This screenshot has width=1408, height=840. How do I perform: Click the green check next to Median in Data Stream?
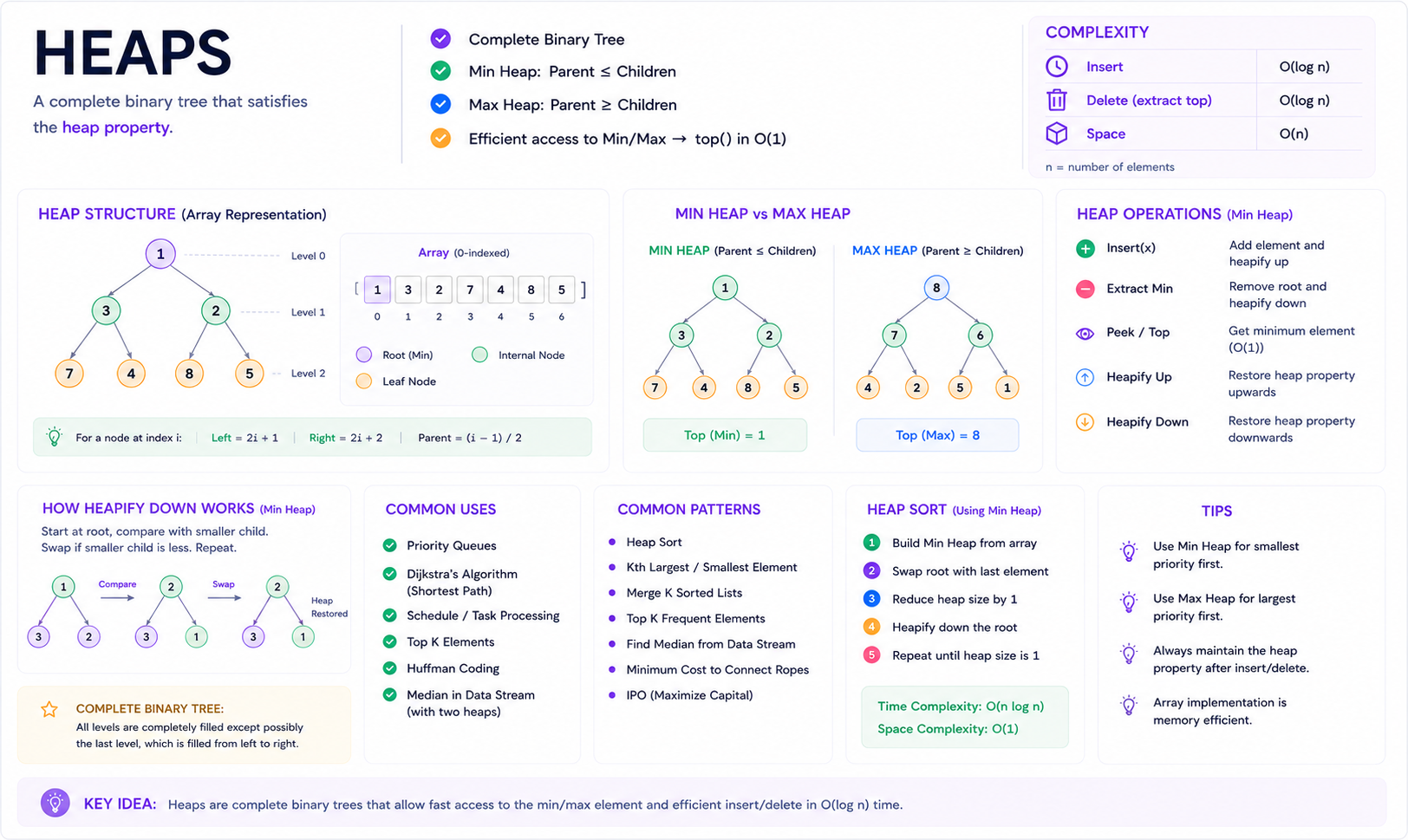click(390, 694)
